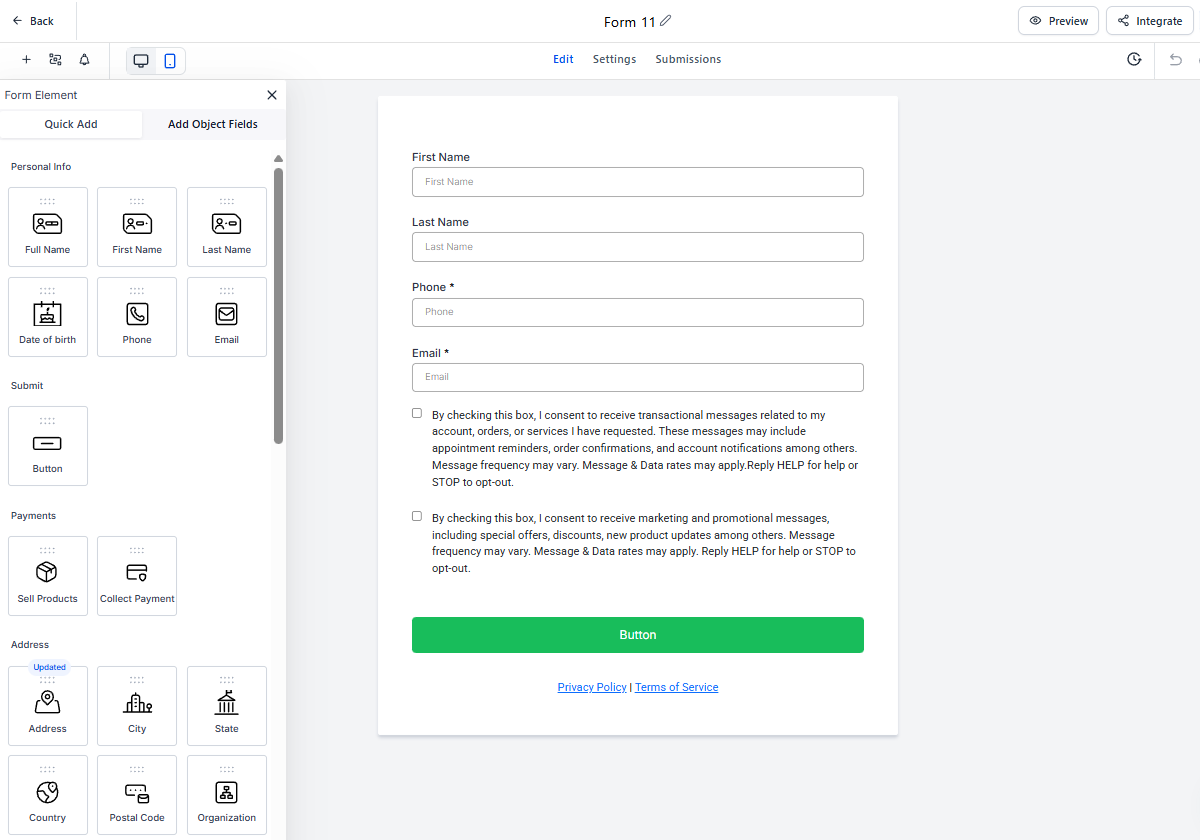Click the undo arrow icon

pos(1176,60)
